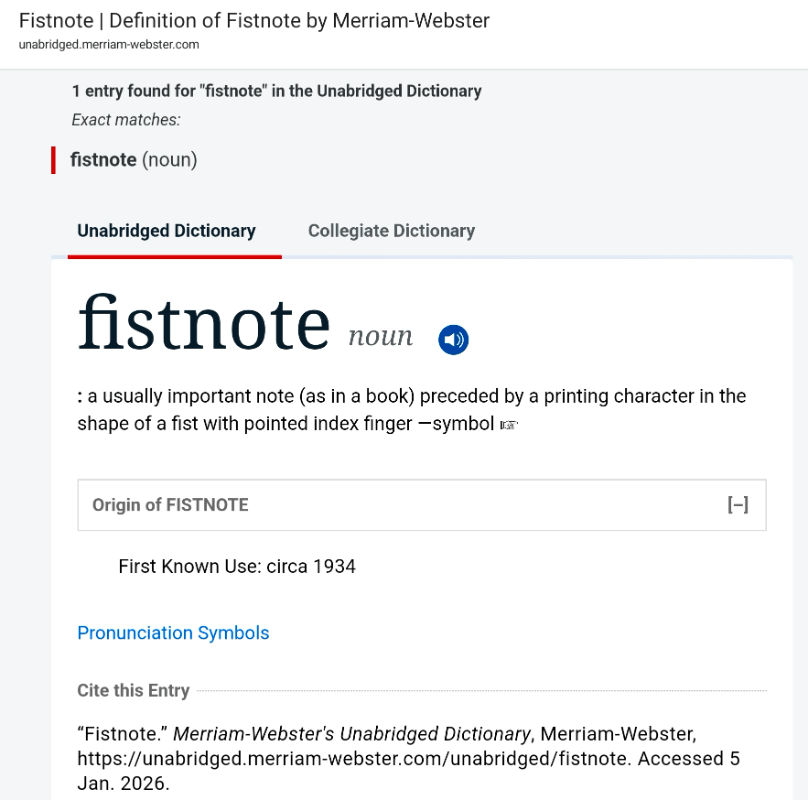Click the pointing fist symbol after the definition

pyautogui.click(x=508, y=425)
